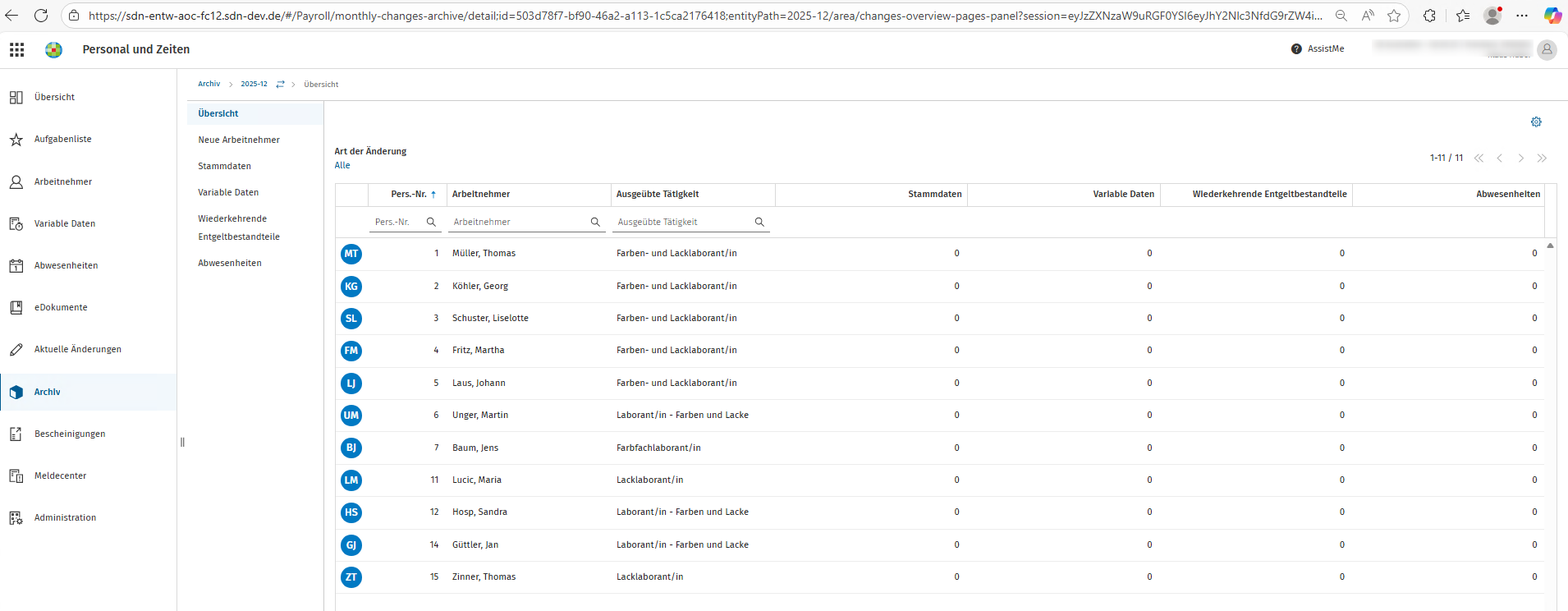The width and height of the screenshot is (1568, 611).
Task: Focus the Arbeitnehmer filter field
Action: click(x=527, y=223)
